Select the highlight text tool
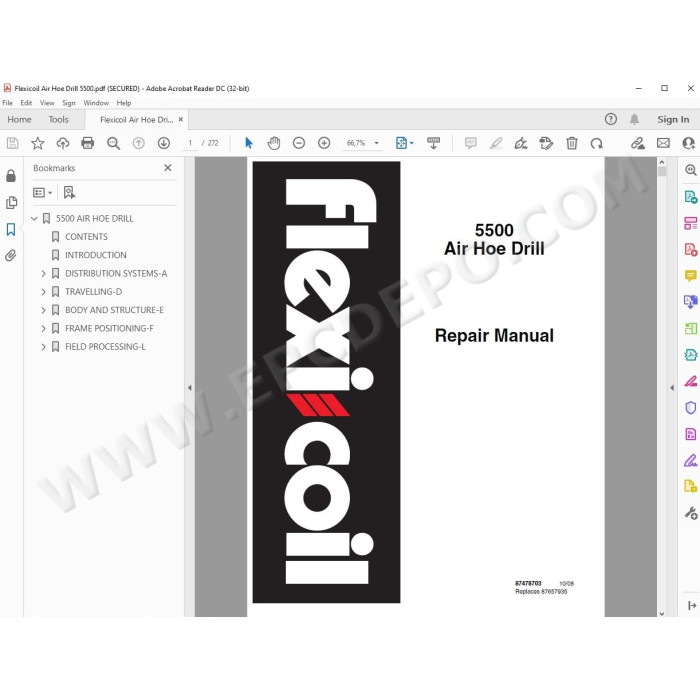This screenshot has height=700, width=700. click(496, 143)
